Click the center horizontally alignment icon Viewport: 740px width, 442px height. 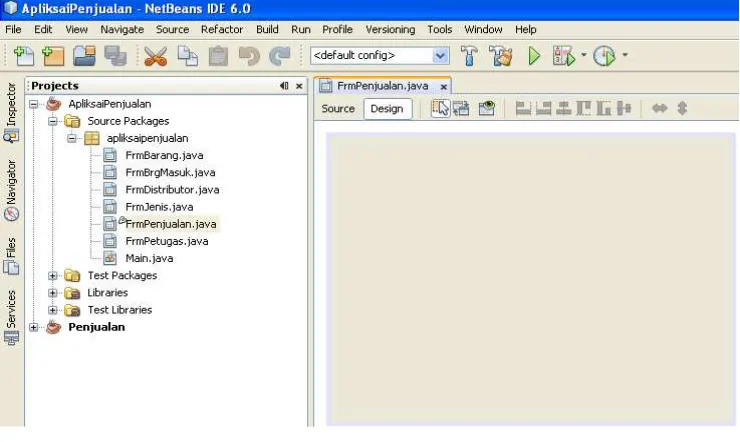[x=563, y=108]
